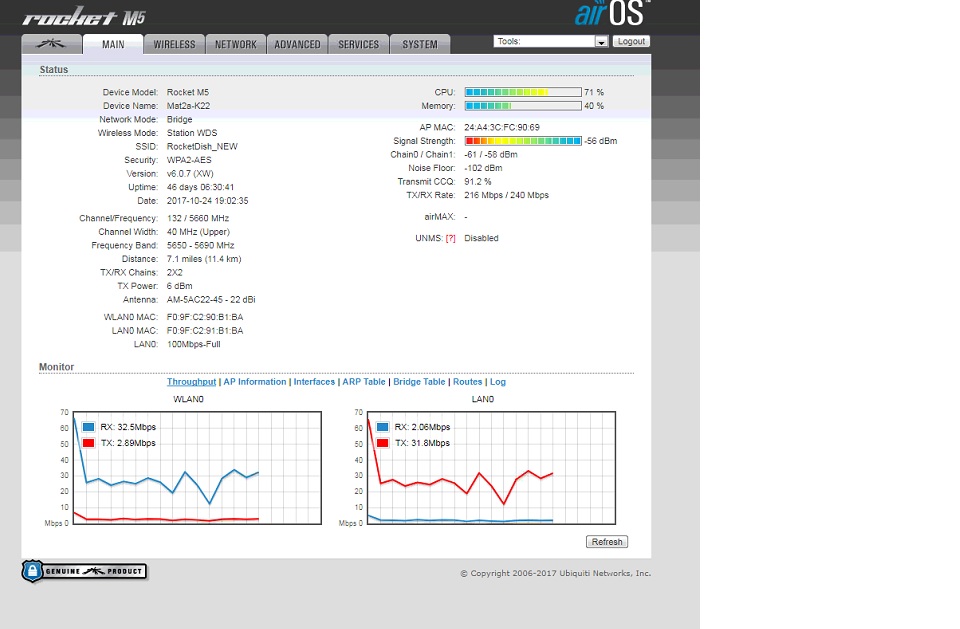
Task: Open the ARP Table link
Action: [x=364, y=382]
